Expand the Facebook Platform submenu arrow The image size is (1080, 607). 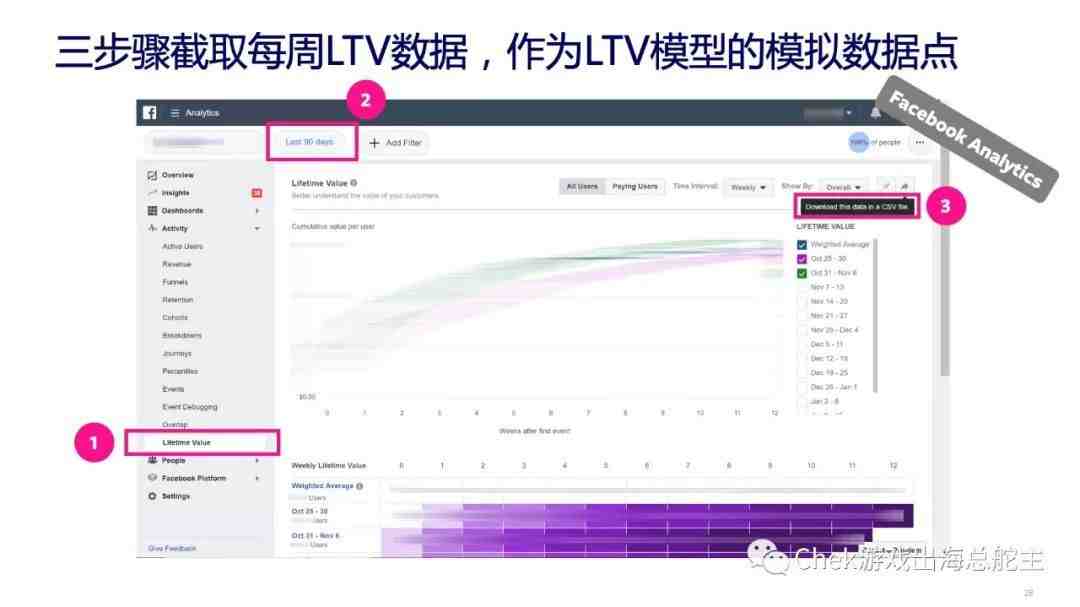257,478
